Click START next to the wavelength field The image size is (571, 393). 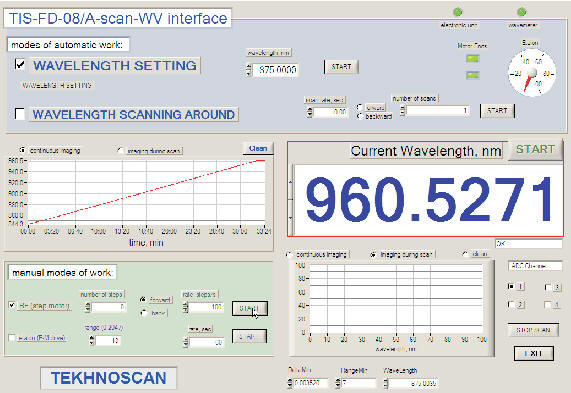click(x=341, y=67)
